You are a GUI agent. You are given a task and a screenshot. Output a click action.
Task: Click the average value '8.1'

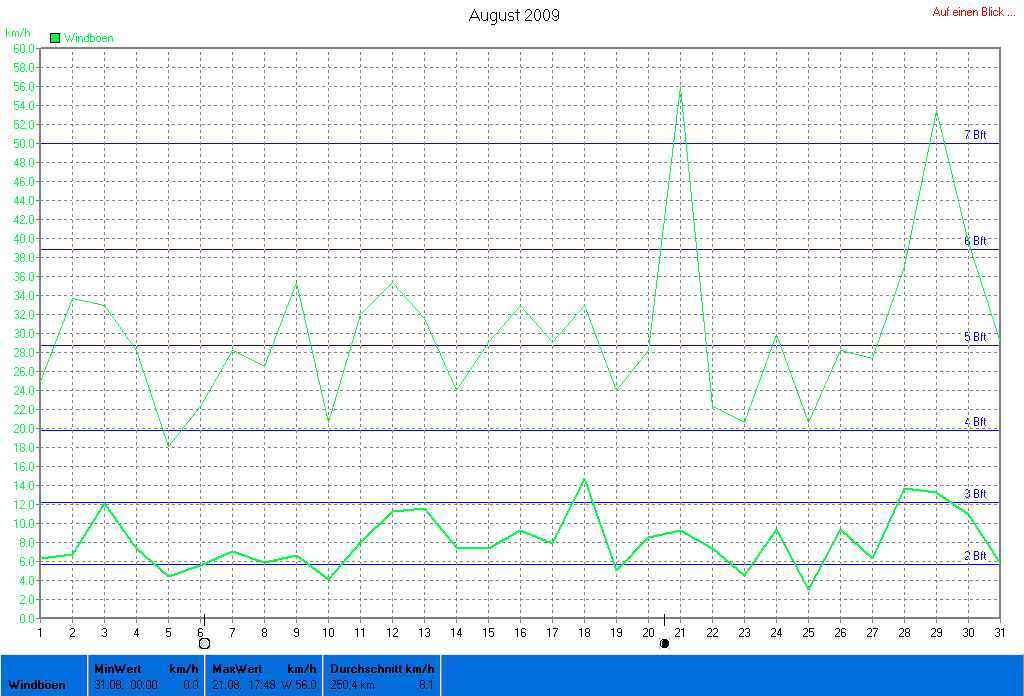[426, 685]
